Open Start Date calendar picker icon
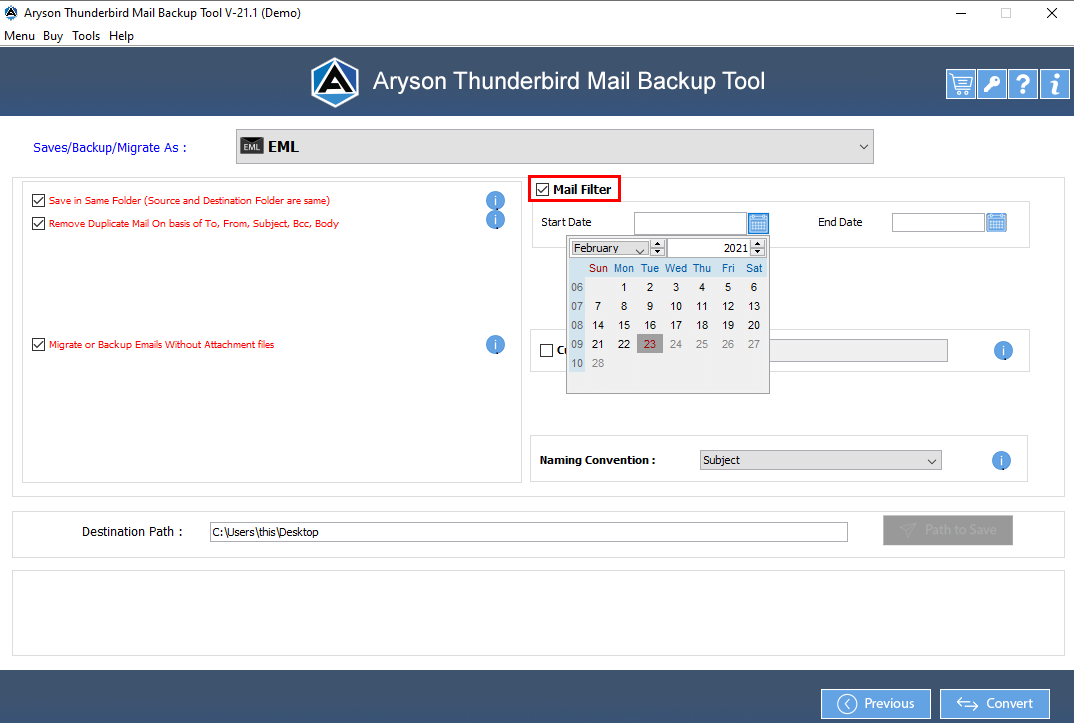Image resolution: width=1074 pixels, height=723 pixels. 758,223
